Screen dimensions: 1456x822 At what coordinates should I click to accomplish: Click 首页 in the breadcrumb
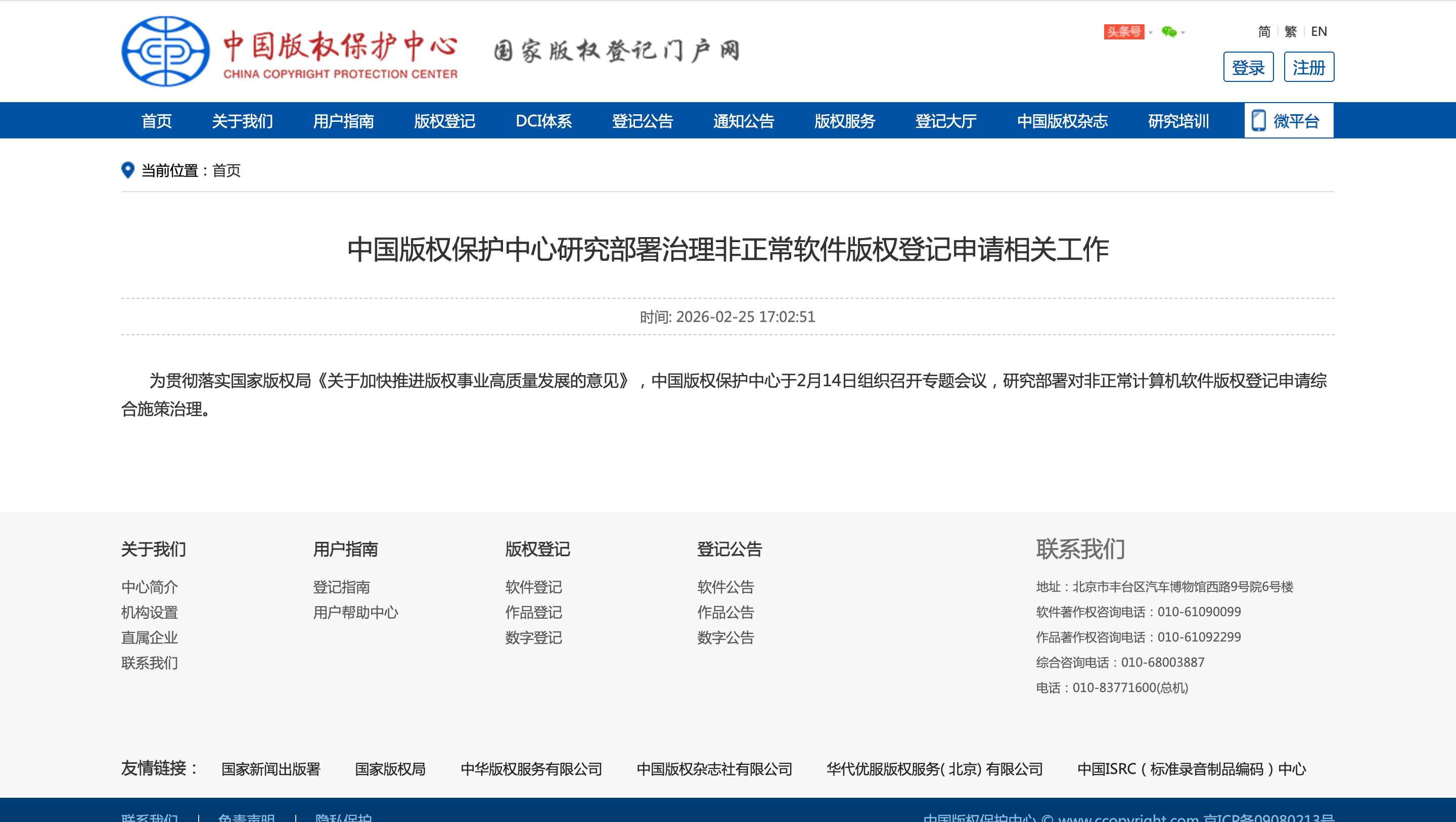point(226,170)
